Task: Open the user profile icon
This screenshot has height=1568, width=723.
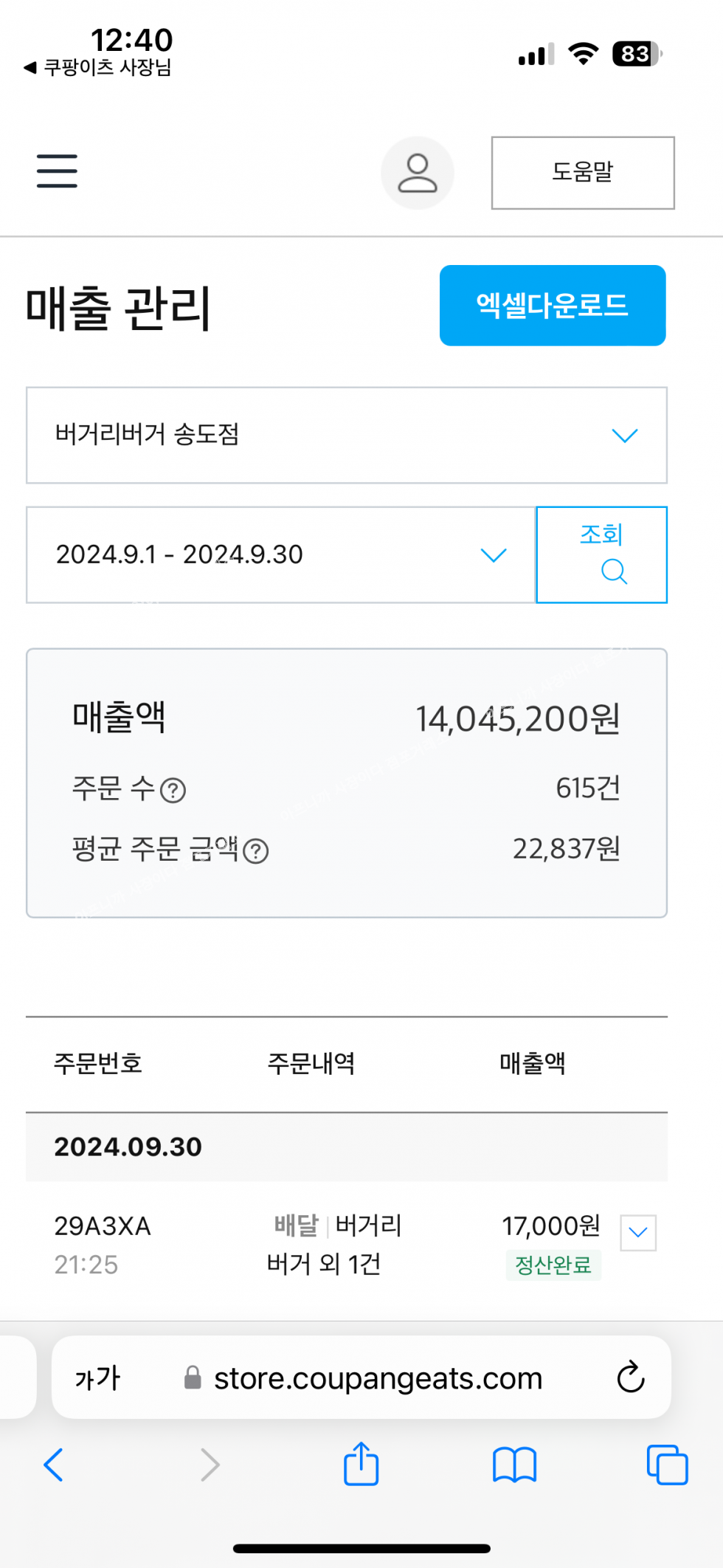Action: [418, 173]
